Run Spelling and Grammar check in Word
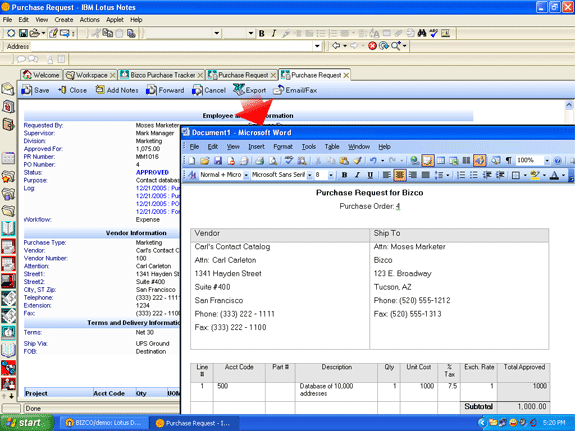Image resolution: width=575 pixels, height=431 pixels. point(289,160)
